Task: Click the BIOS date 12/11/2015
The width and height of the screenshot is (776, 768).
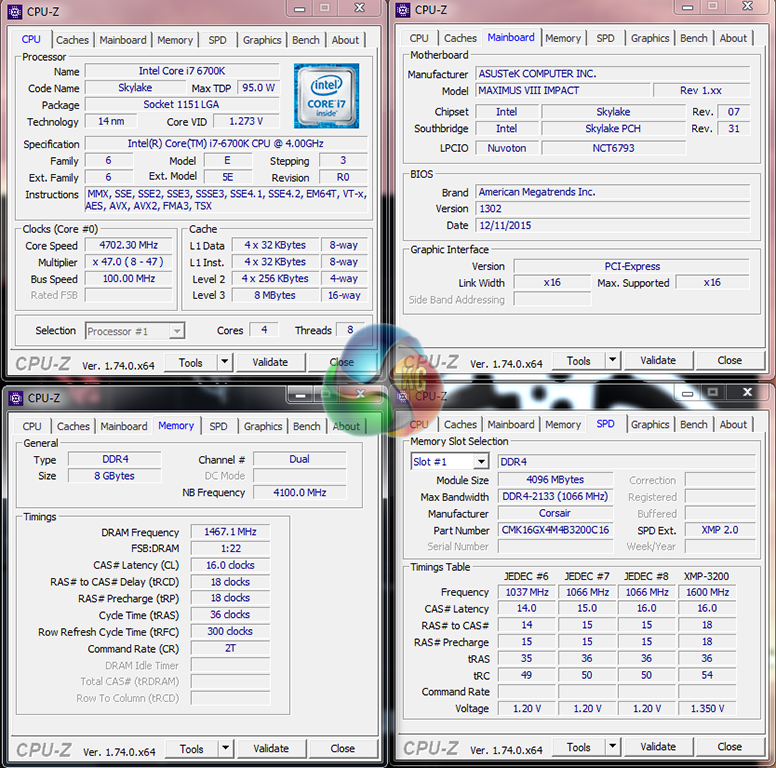Action: point(613,225)
